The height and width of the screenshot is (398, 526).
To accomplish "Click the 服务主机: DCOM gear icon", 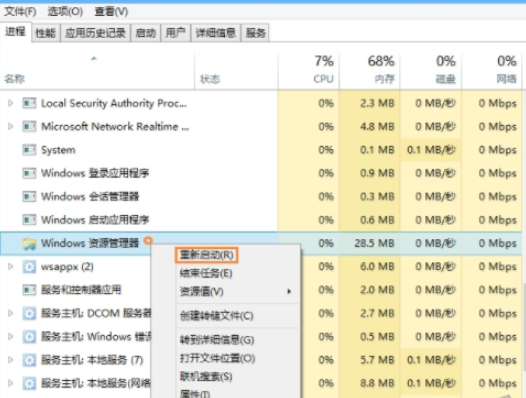I will click(x=29, y=313).
